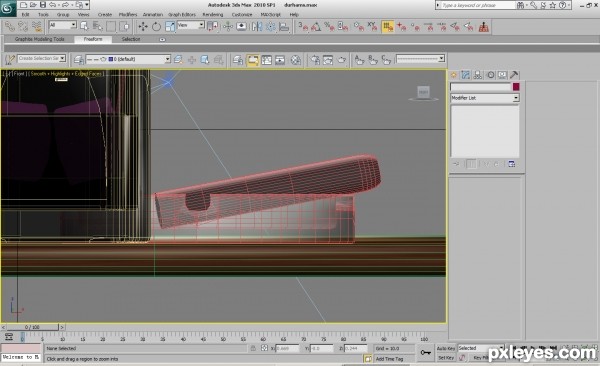Open the Edit Named Selection Sets icon

(x=10, y=59)
